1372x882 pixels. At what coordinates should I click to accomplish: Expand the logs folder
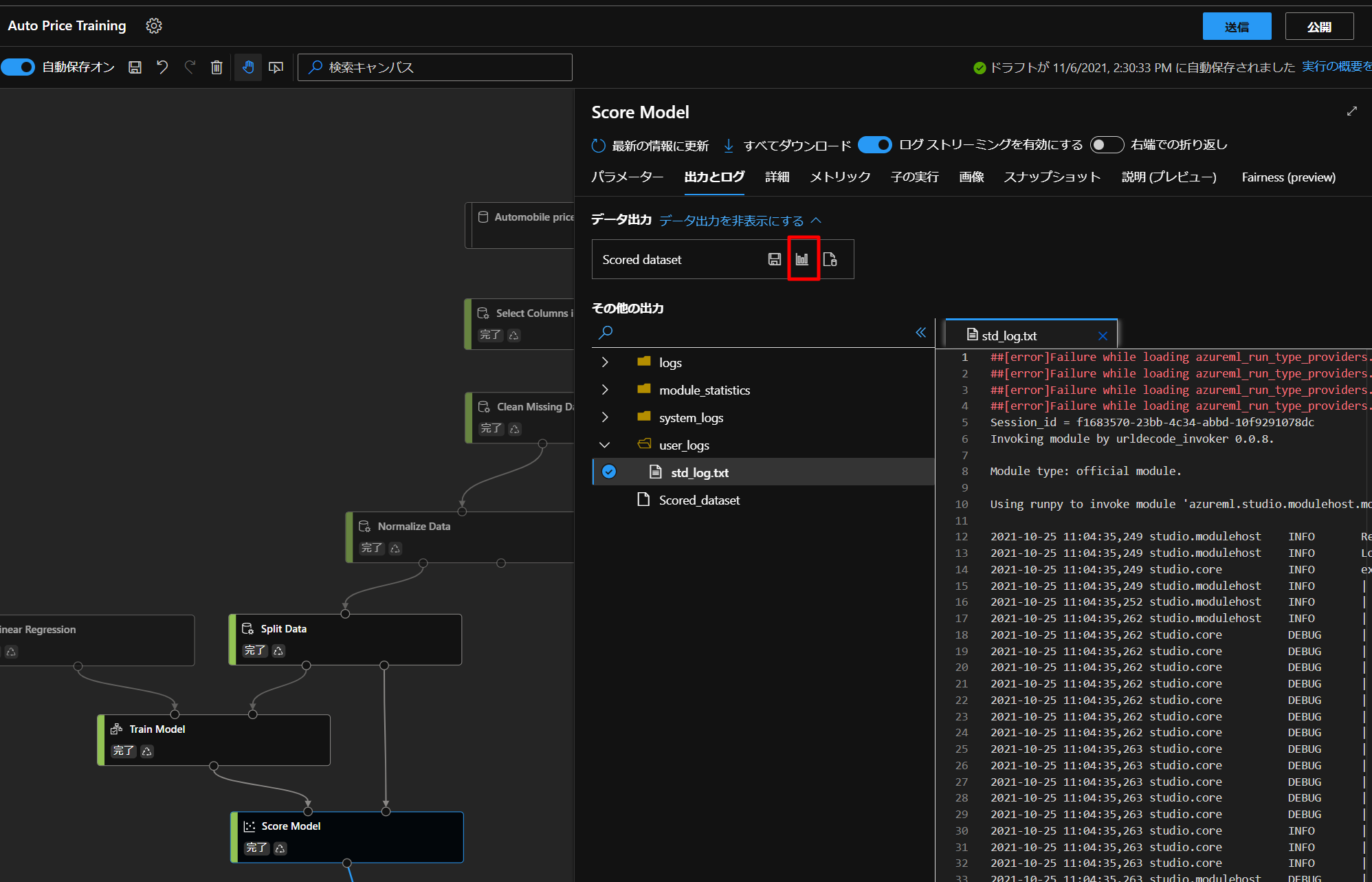605,362
